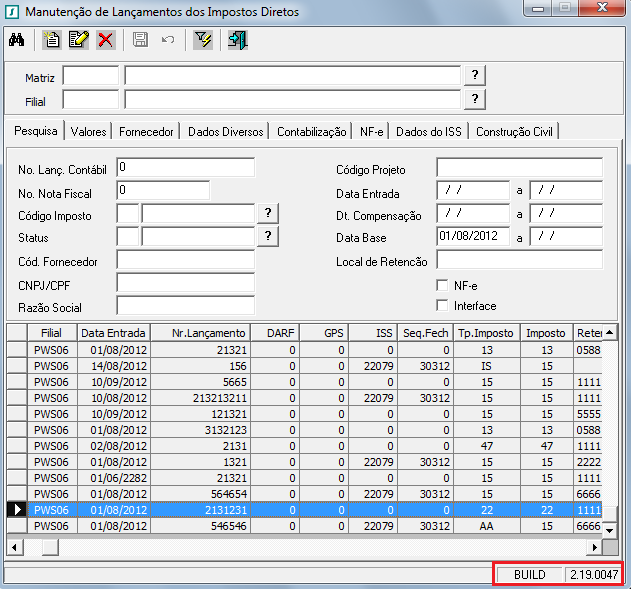This screenshot has height=589, width=631.
Task: Switch to the Fornecedor tab
Action: point(147,131)
